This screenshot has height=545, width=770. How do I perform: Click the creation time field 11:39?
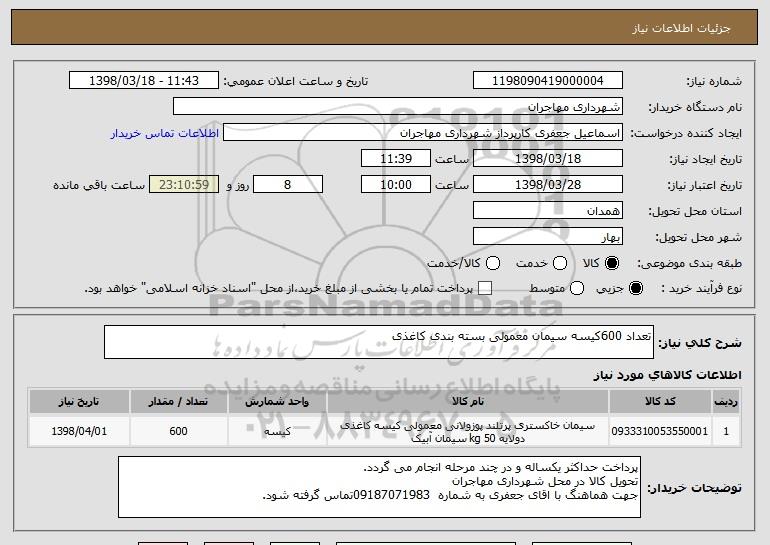[396, 159]
